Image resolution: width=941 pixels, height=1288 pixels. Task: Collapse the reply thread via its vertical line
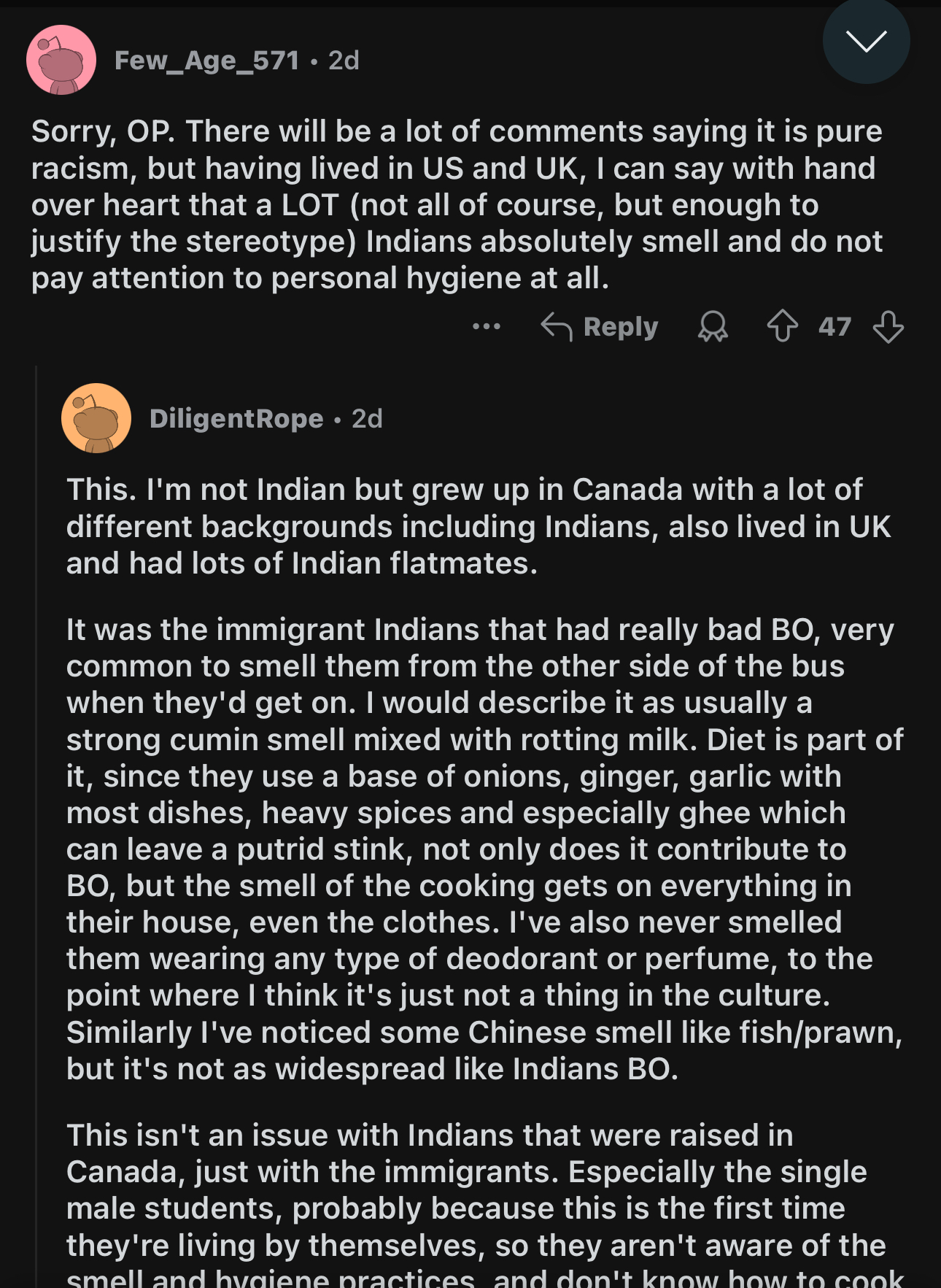point(36,825)
